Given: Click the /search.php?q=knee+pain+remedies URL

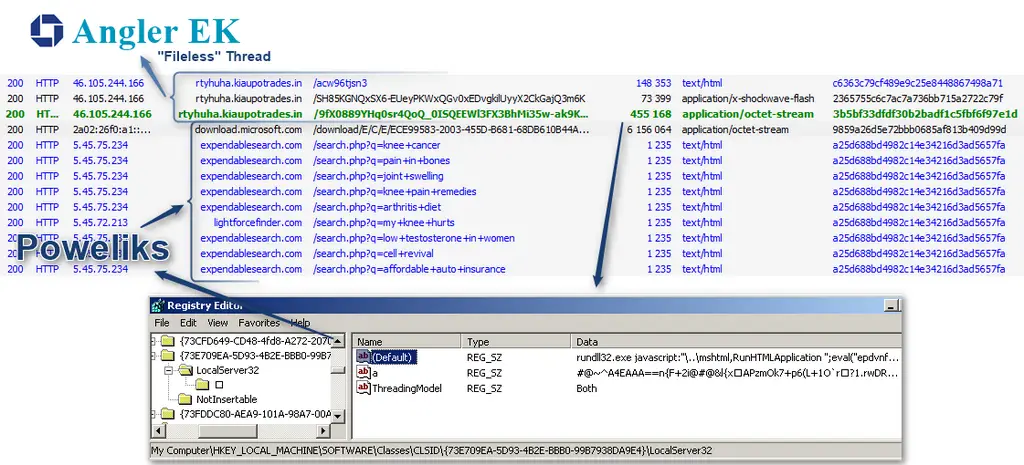Looking at the screenshot, I should [394, 191].
